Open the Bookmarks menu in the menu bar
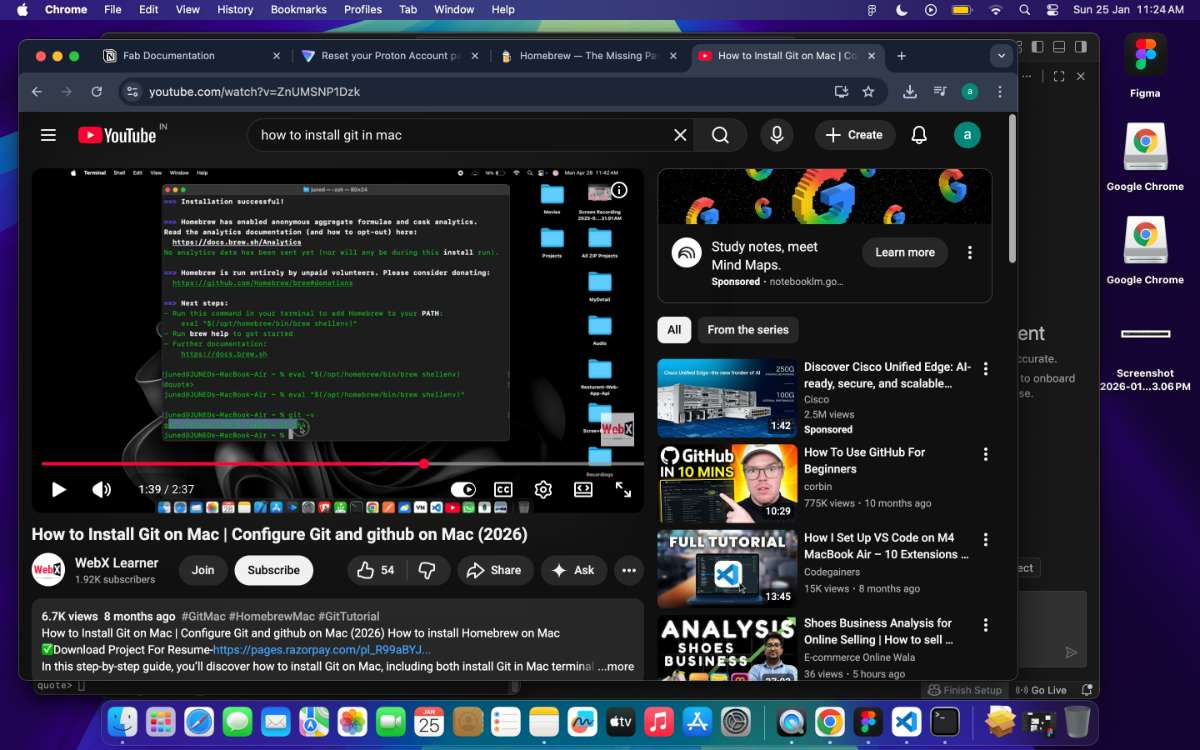1200x750 pixels. (x=298, y=9)
